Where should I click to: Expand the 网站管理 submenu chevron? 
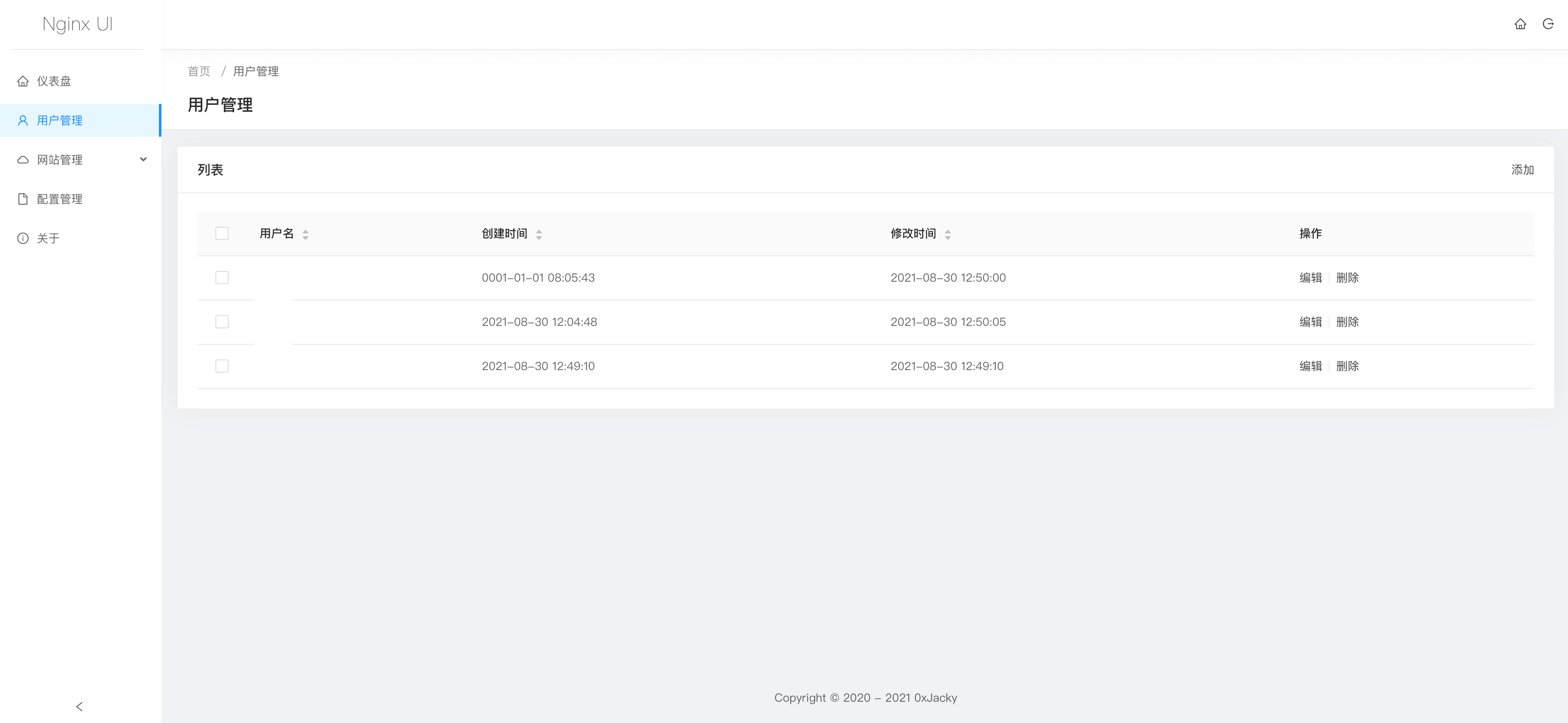tap(144, 159)
